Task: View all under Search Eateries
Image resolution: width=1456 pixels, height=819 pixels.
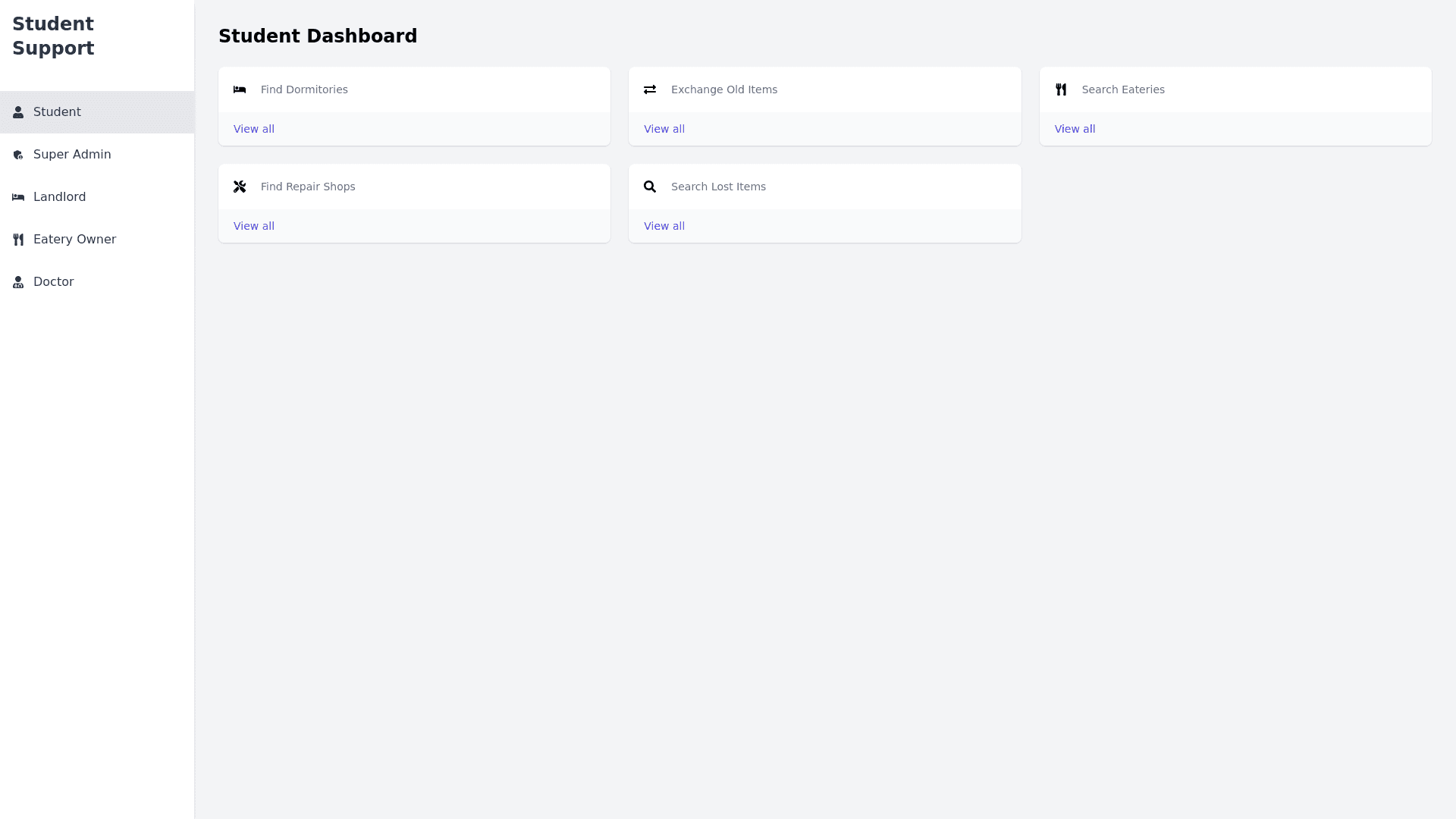Action: coord(1075,129)
